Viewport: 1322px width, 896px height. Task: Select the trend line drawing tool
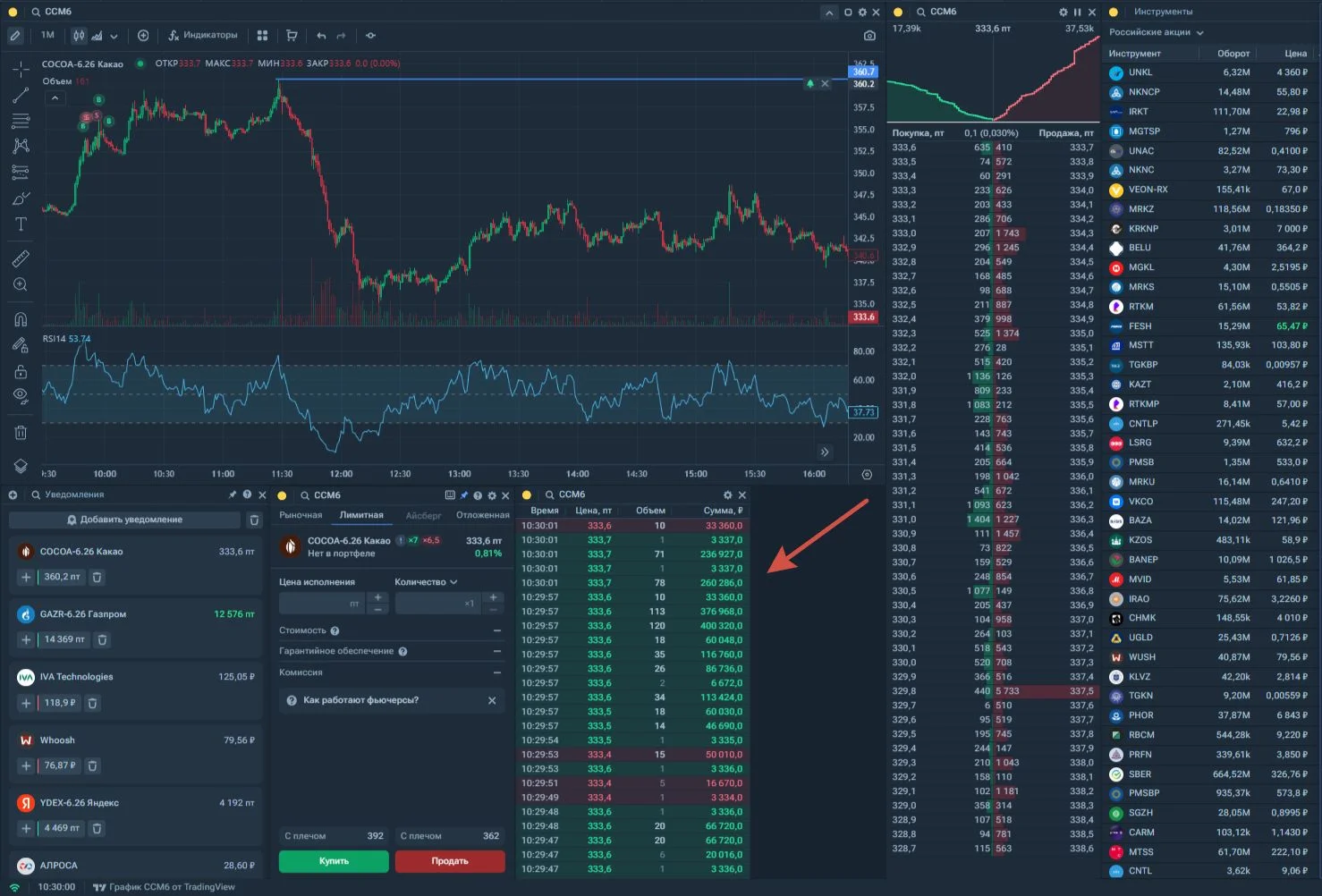click(x=21, y=96)
